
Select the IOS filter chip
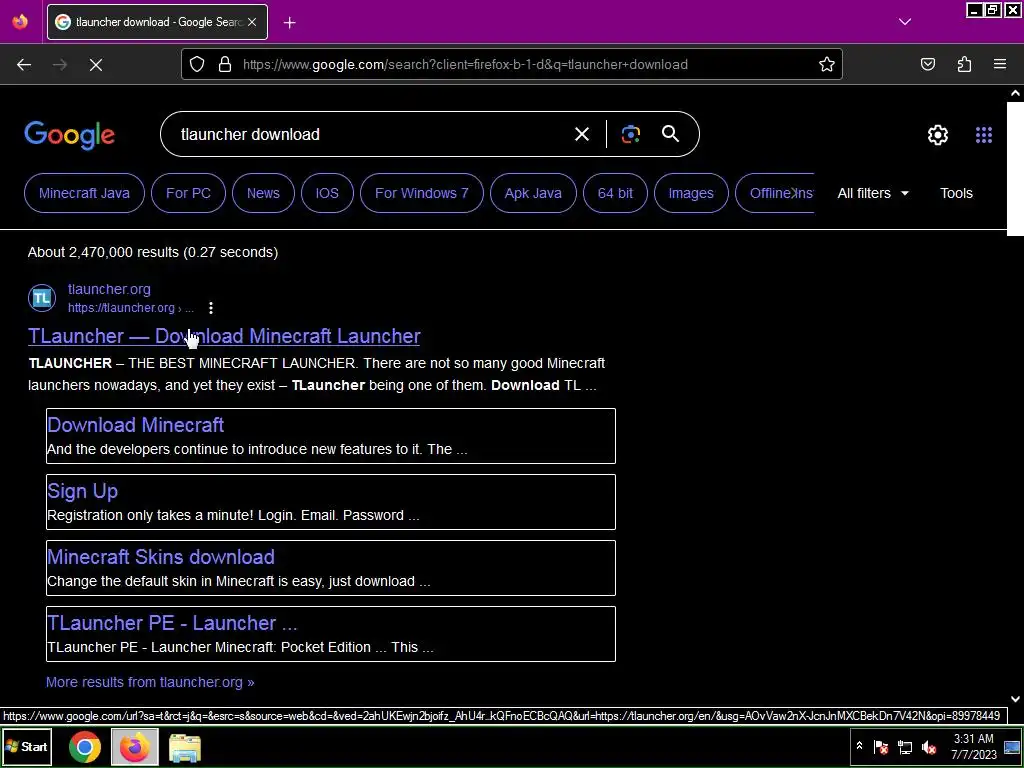(327, 193)
